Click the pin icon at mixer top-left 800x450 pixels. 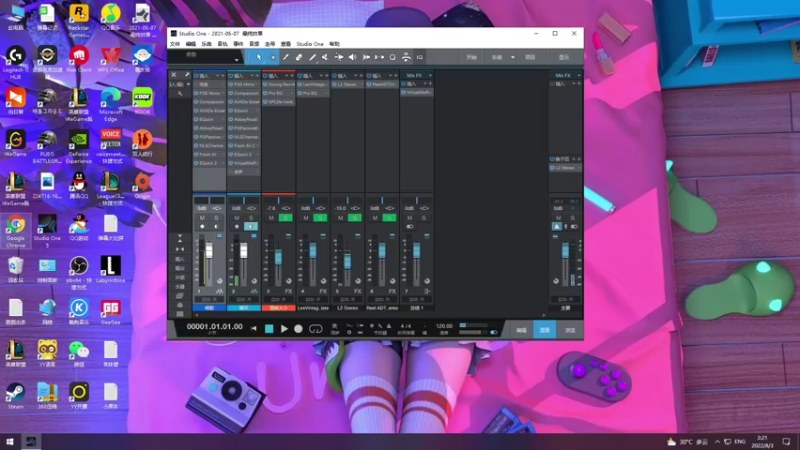187,74
